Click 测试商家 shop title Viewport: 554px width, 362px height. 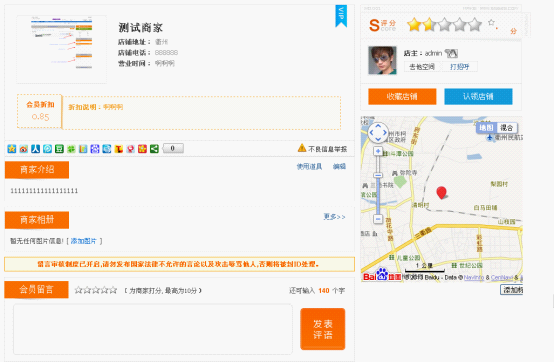click(140, 28)
